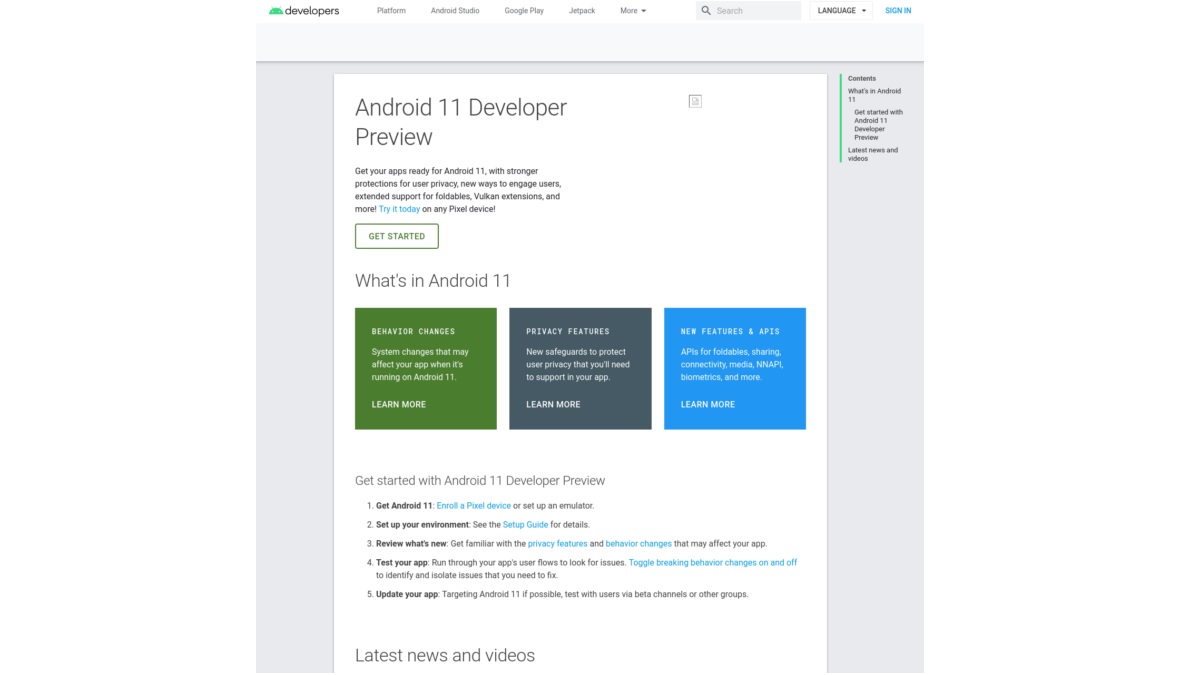
Task: Click Learn More on Behavior Changes card
Action: pos(399,405)
